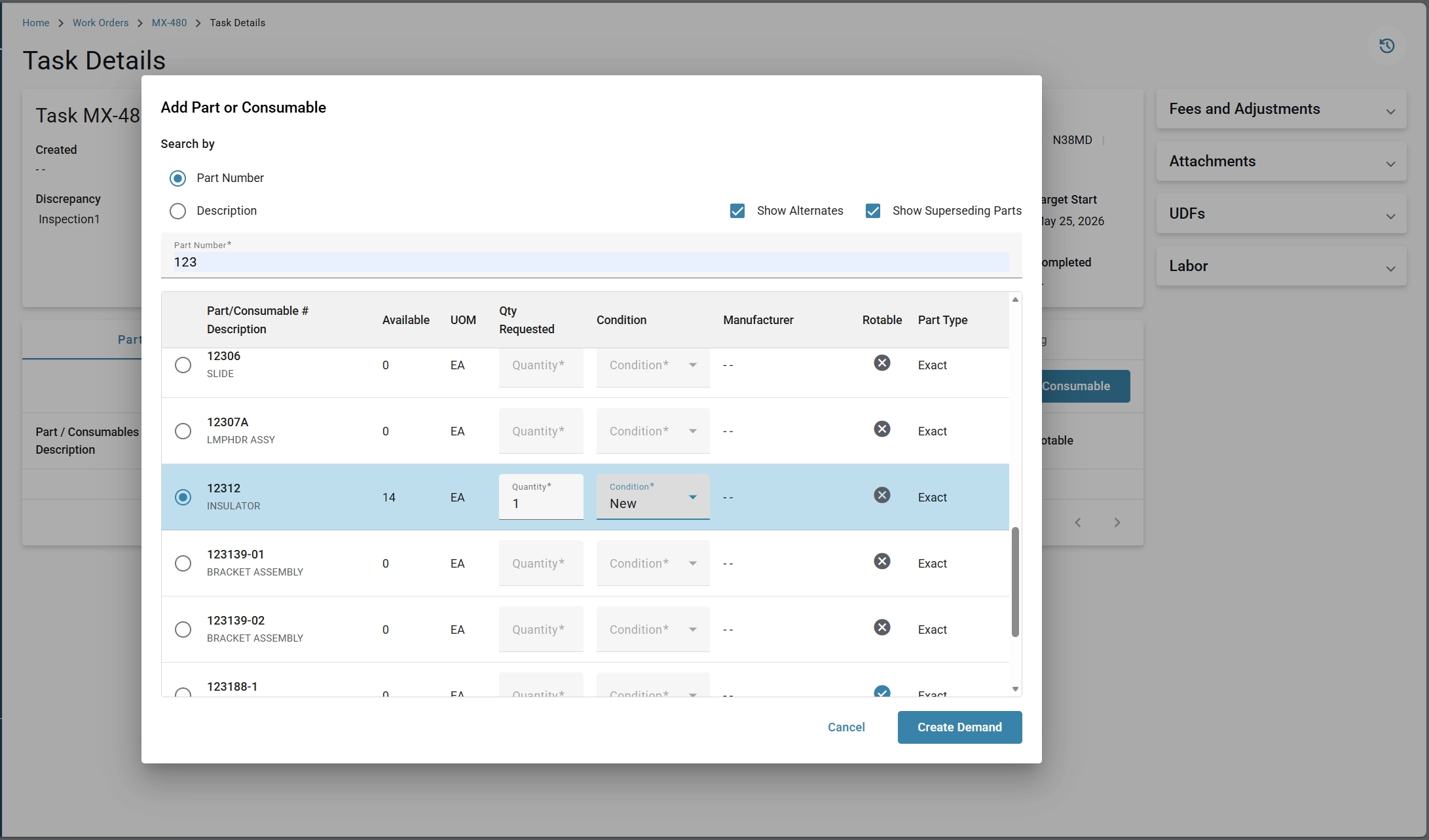
Task: Open Work Orders breadcrumb
Action: [x=100, y=23]
